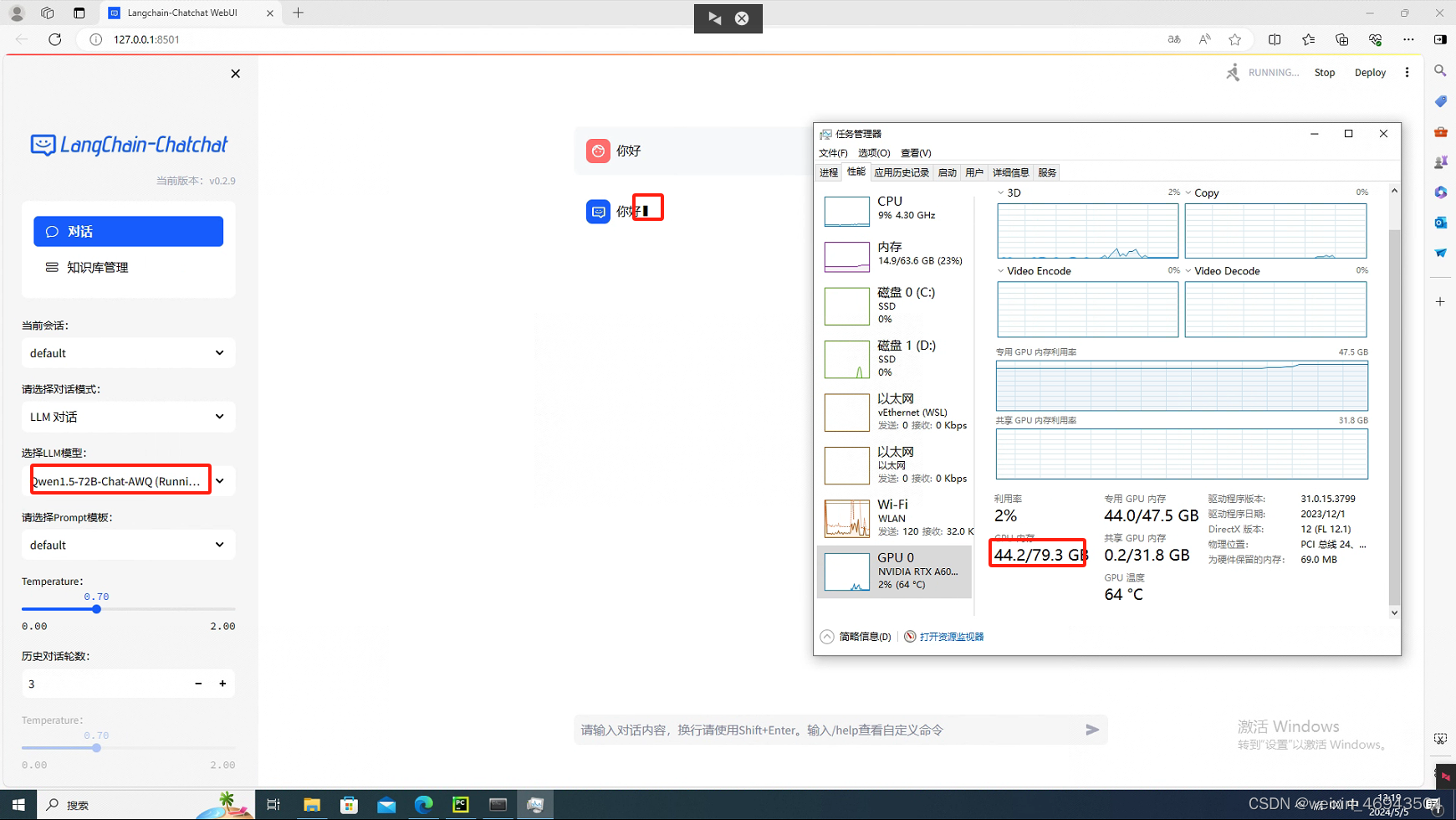
Task: Switch to 启动 tab
Action: click(x=948, y=172)
